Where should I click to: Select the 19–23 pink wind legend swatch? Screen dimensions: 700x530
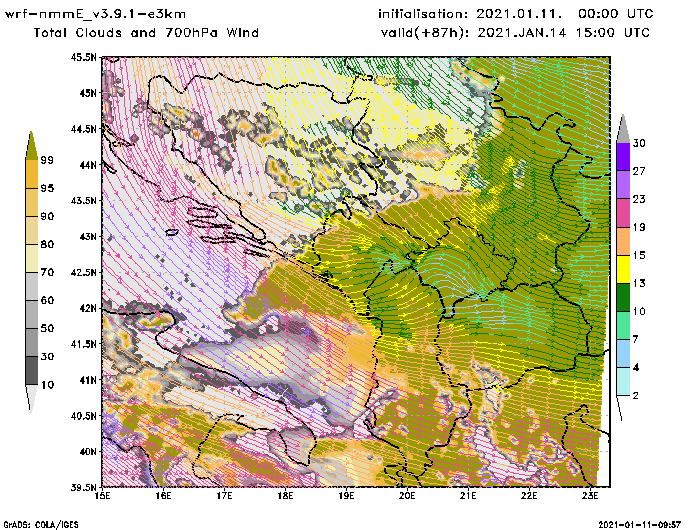pos(623,213)
